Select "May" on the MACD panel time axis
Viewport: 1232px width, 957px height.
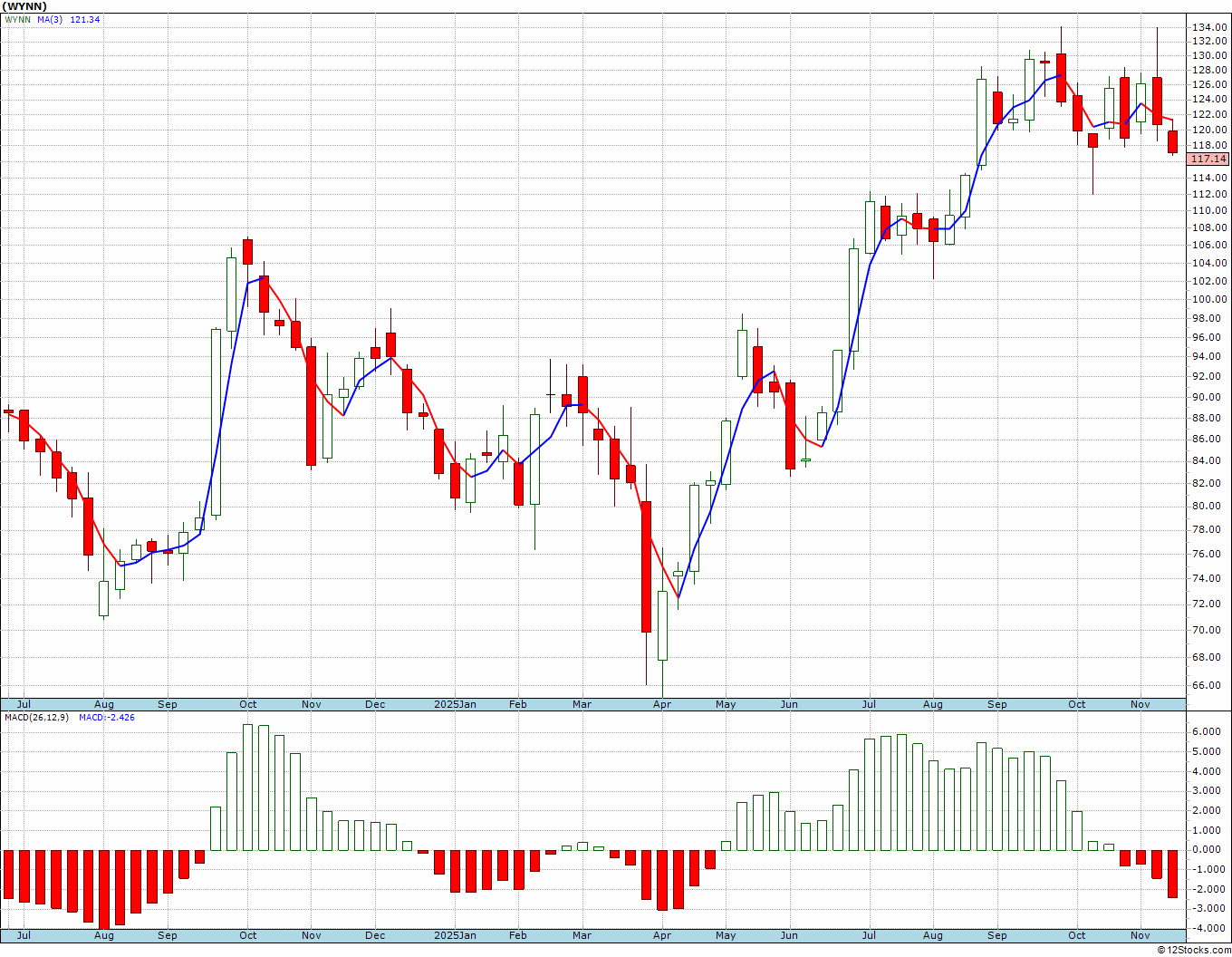coord(726,935)
